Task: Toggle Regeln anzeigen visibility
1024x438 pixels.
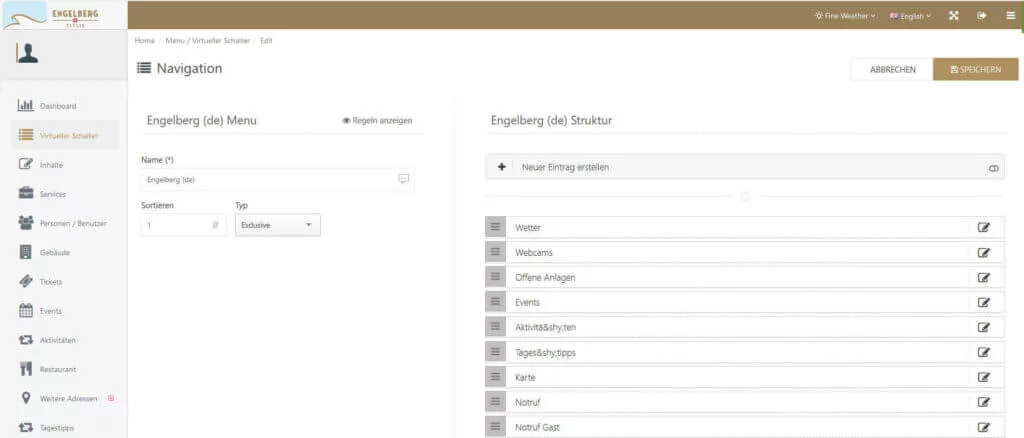Action: 376,120
